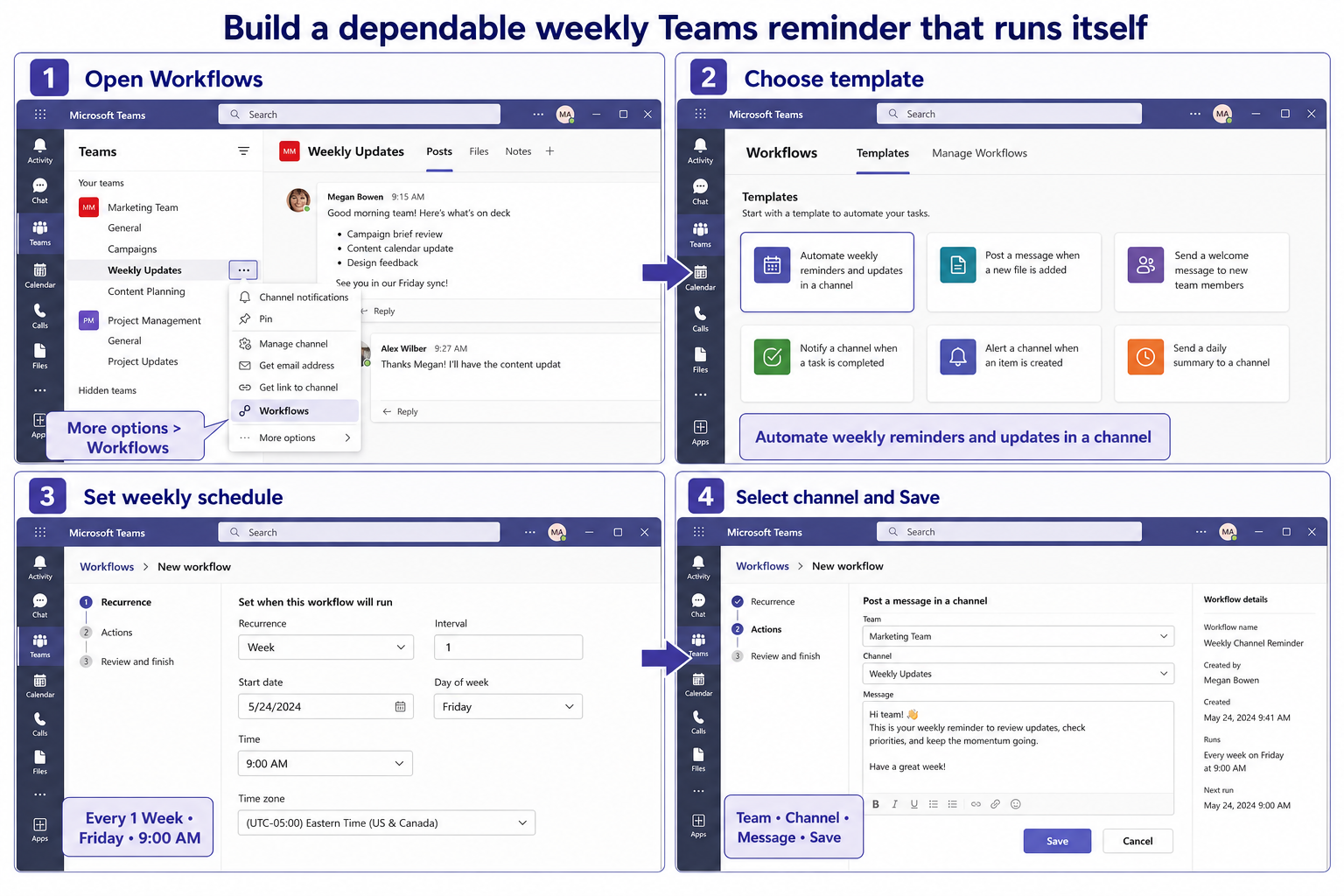Viewport: 1344px width, 896px height.
Task: Click the Interval field showing 1
Action: point(508,647)
